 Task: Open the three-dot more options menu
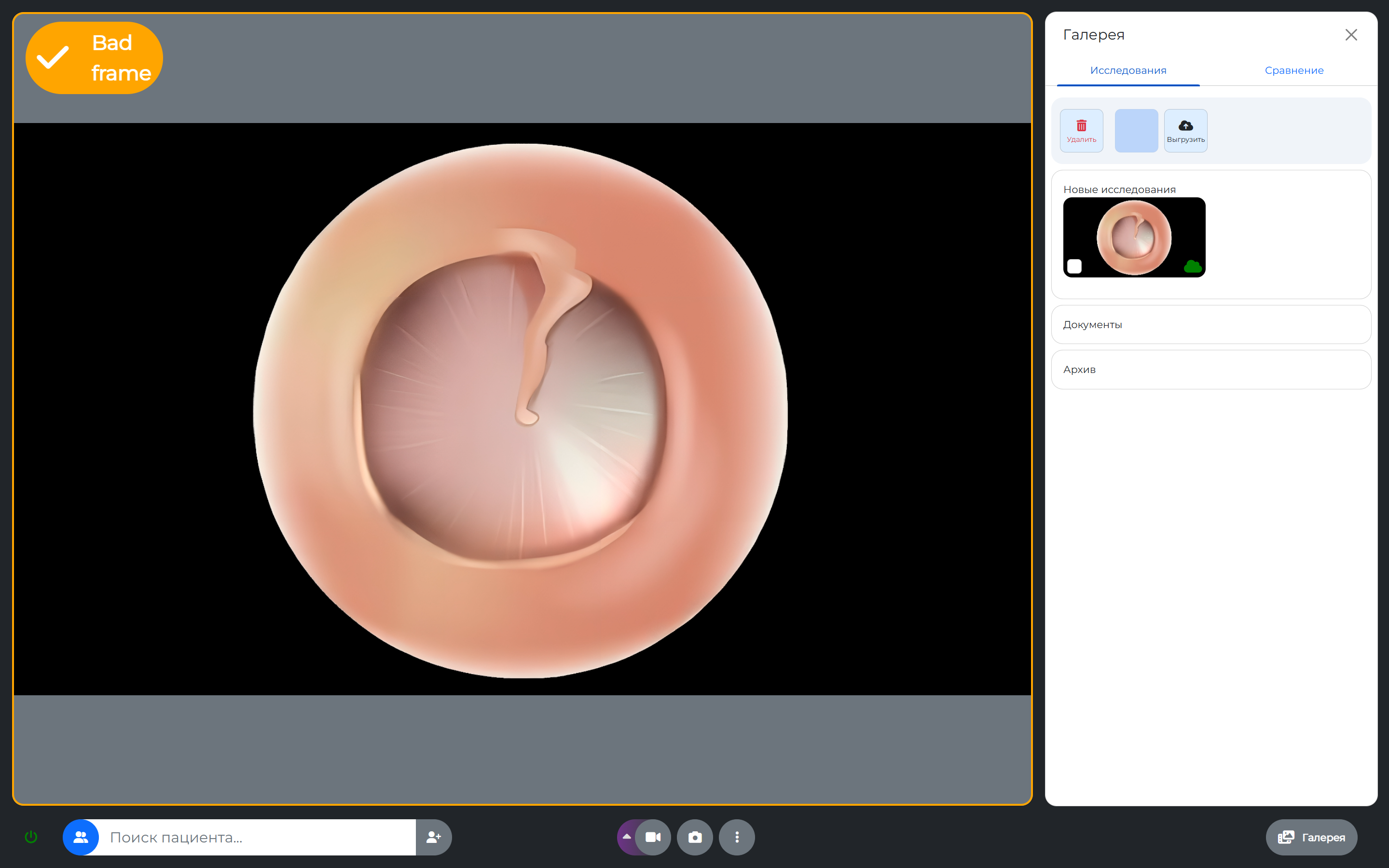tap(736, 837)
